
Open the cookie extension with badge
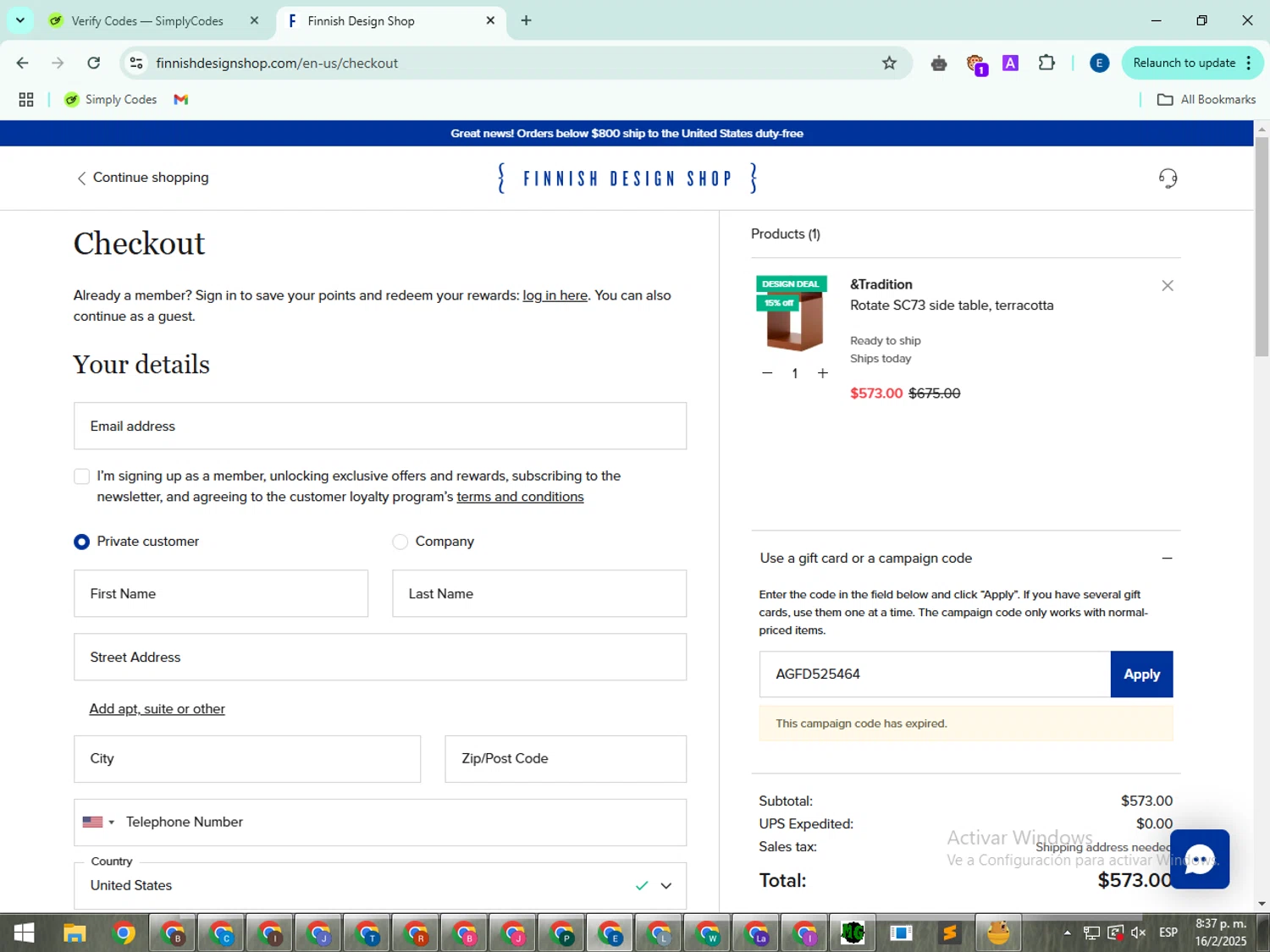pos(976,64)
